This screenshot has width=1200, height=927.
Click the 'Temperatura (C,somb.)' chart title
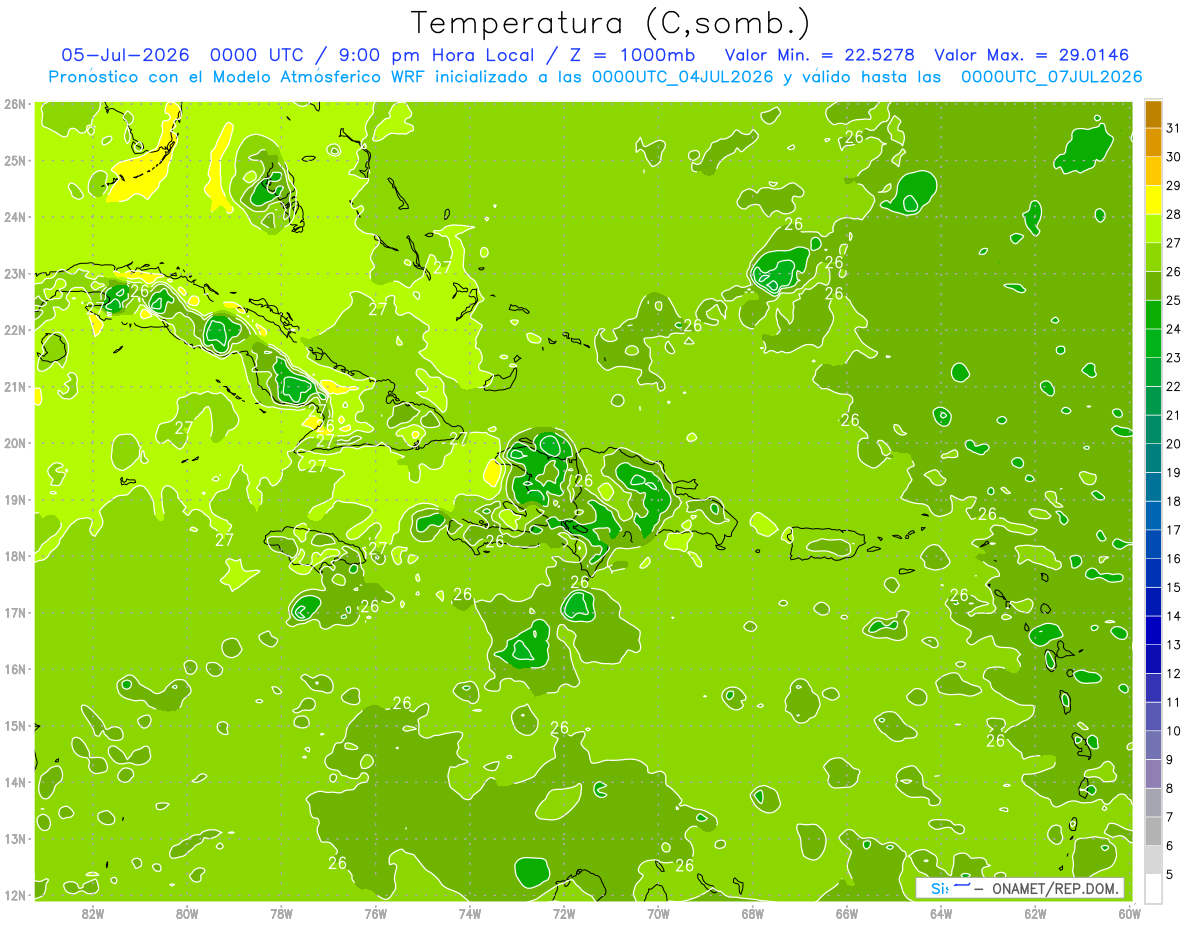[x=611, y=23]
